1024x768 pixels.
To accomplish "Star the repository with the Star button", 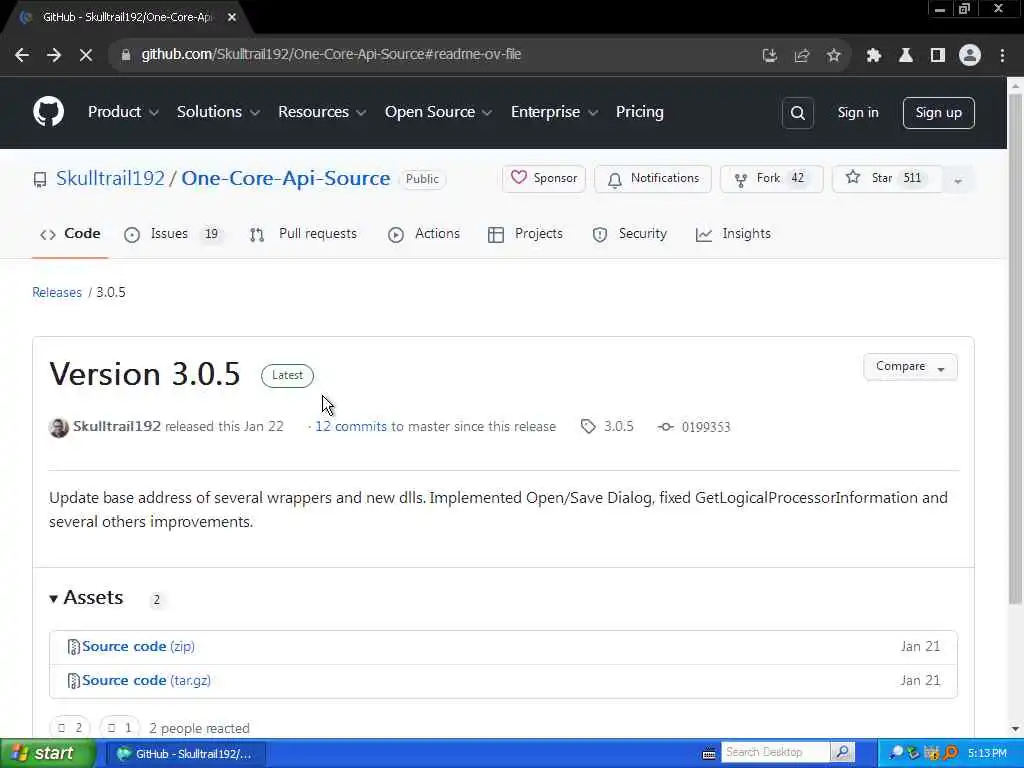I will [887, 179].
